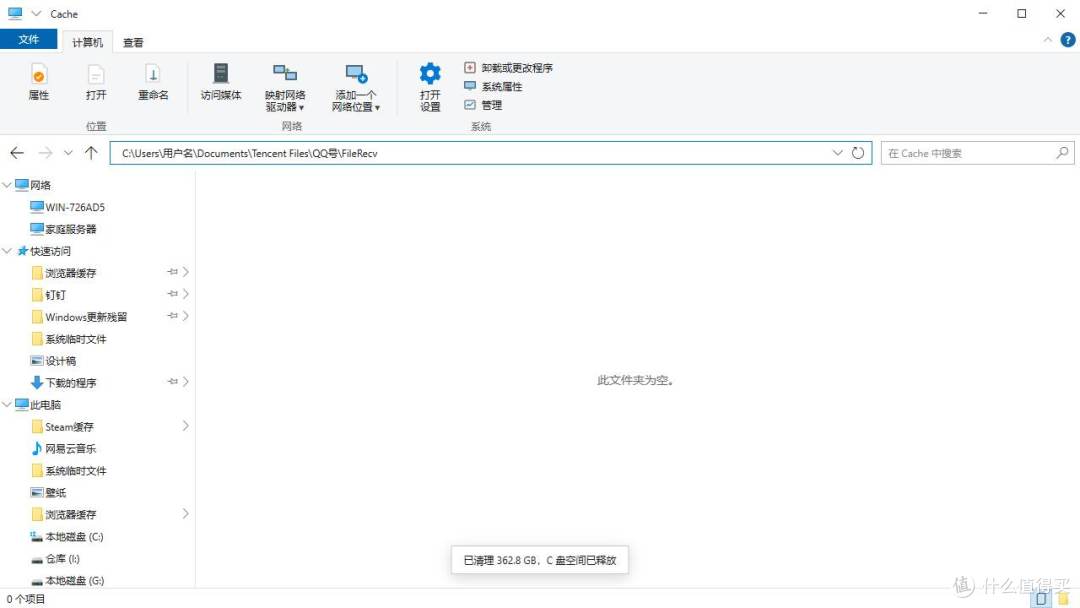1080x608 pixels.
Task: Open recent locations dropdown arrow
Action: [68, 153]
